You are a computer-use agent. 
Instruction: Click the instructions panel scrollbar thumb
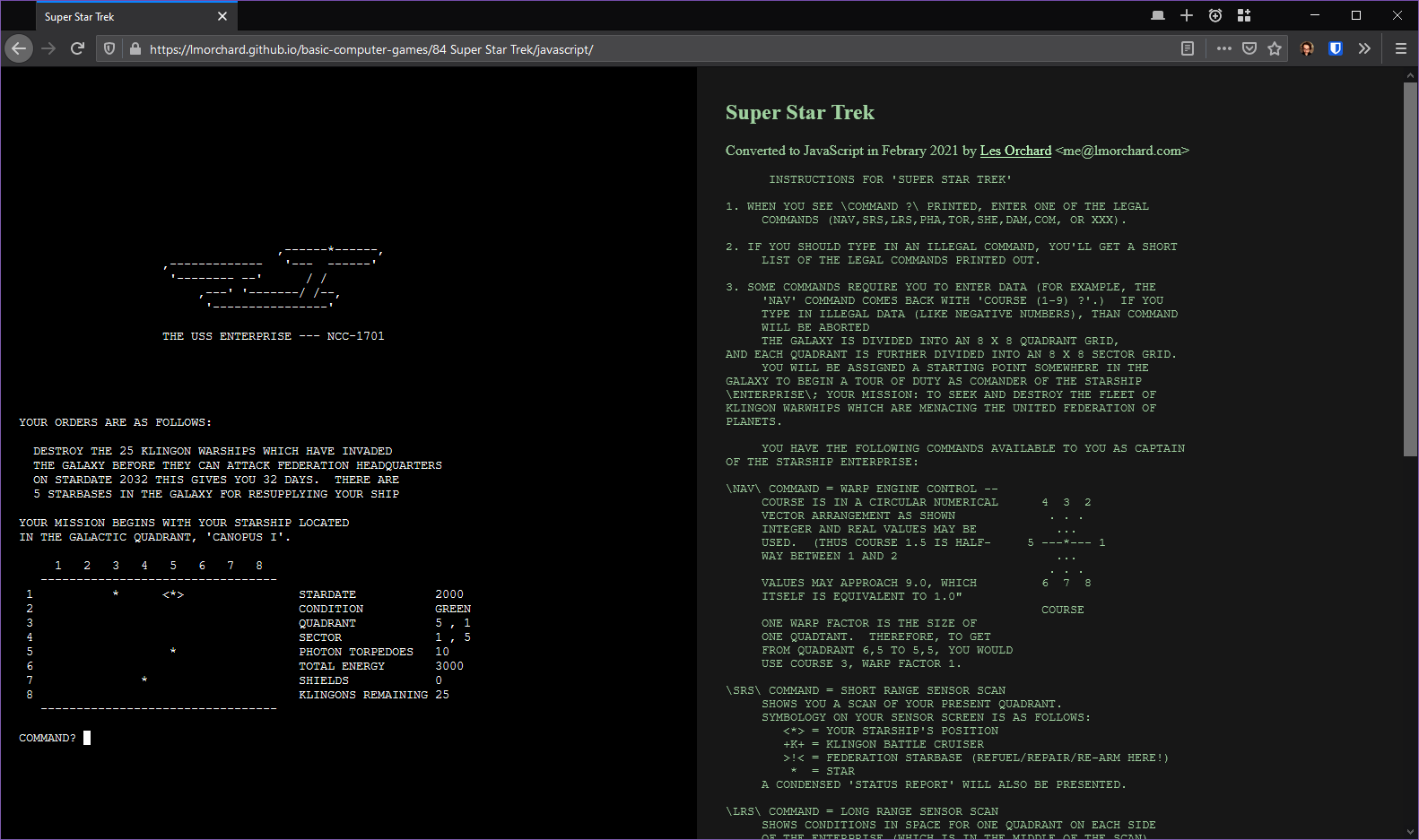1410,269
